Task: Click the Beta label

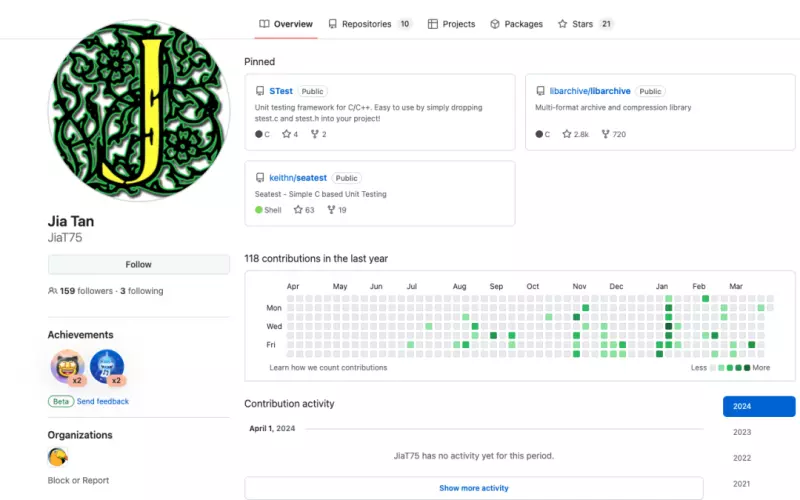Action: tap(61, 402)
